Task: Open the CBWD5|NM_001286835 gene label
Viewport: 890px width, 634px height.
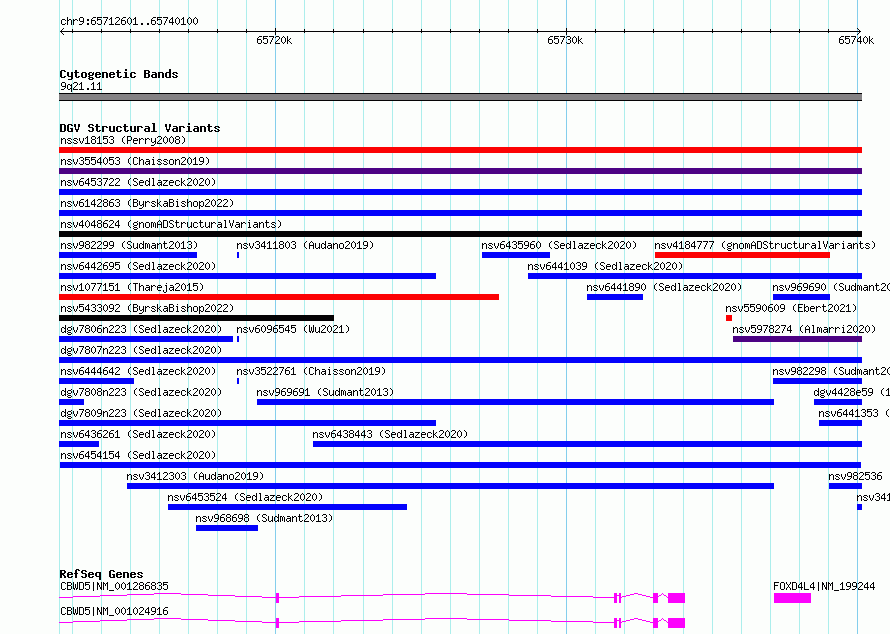Action: coord(114,586)
